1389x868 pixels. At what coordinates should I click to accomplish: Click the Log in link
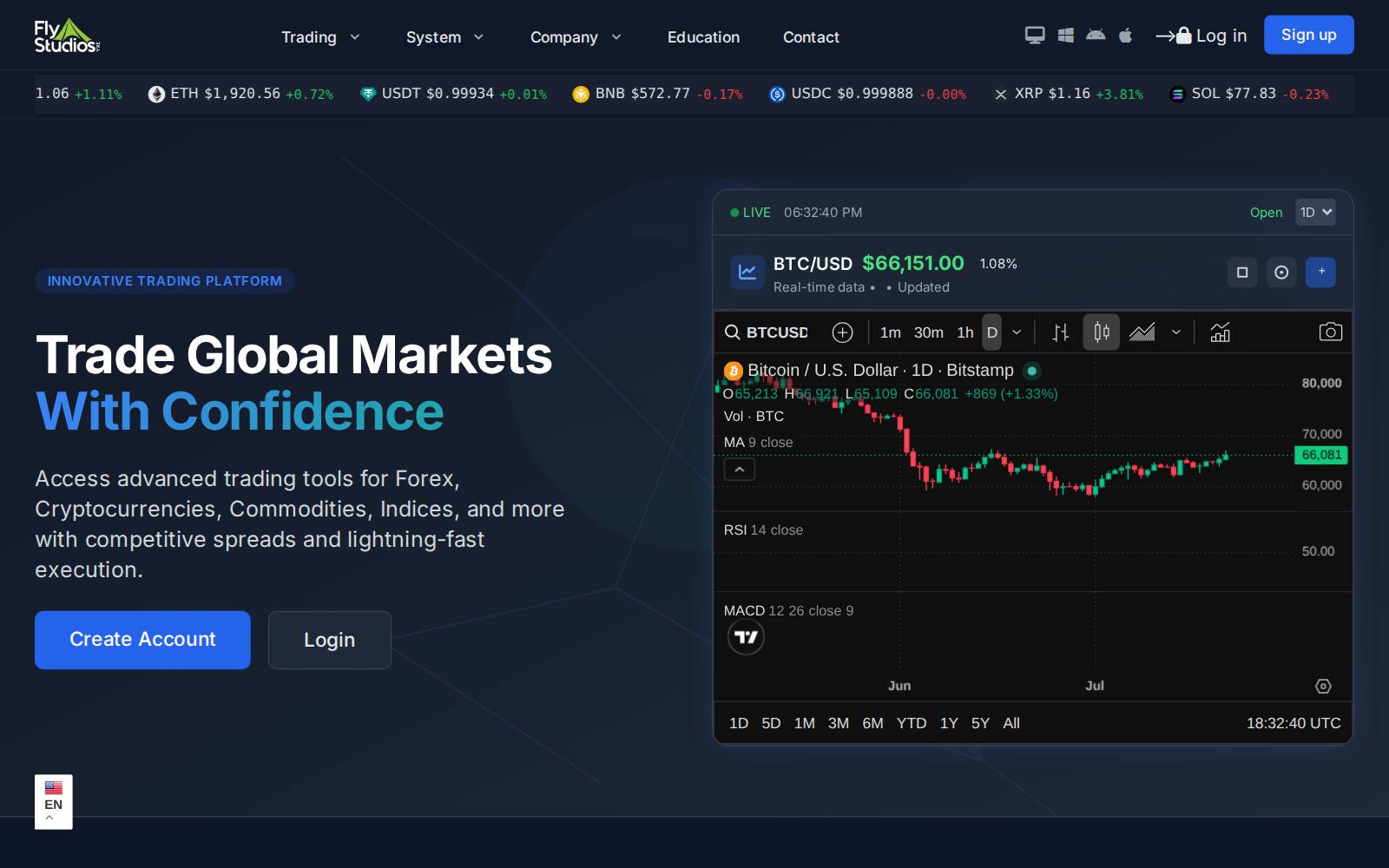[1201, 36]
